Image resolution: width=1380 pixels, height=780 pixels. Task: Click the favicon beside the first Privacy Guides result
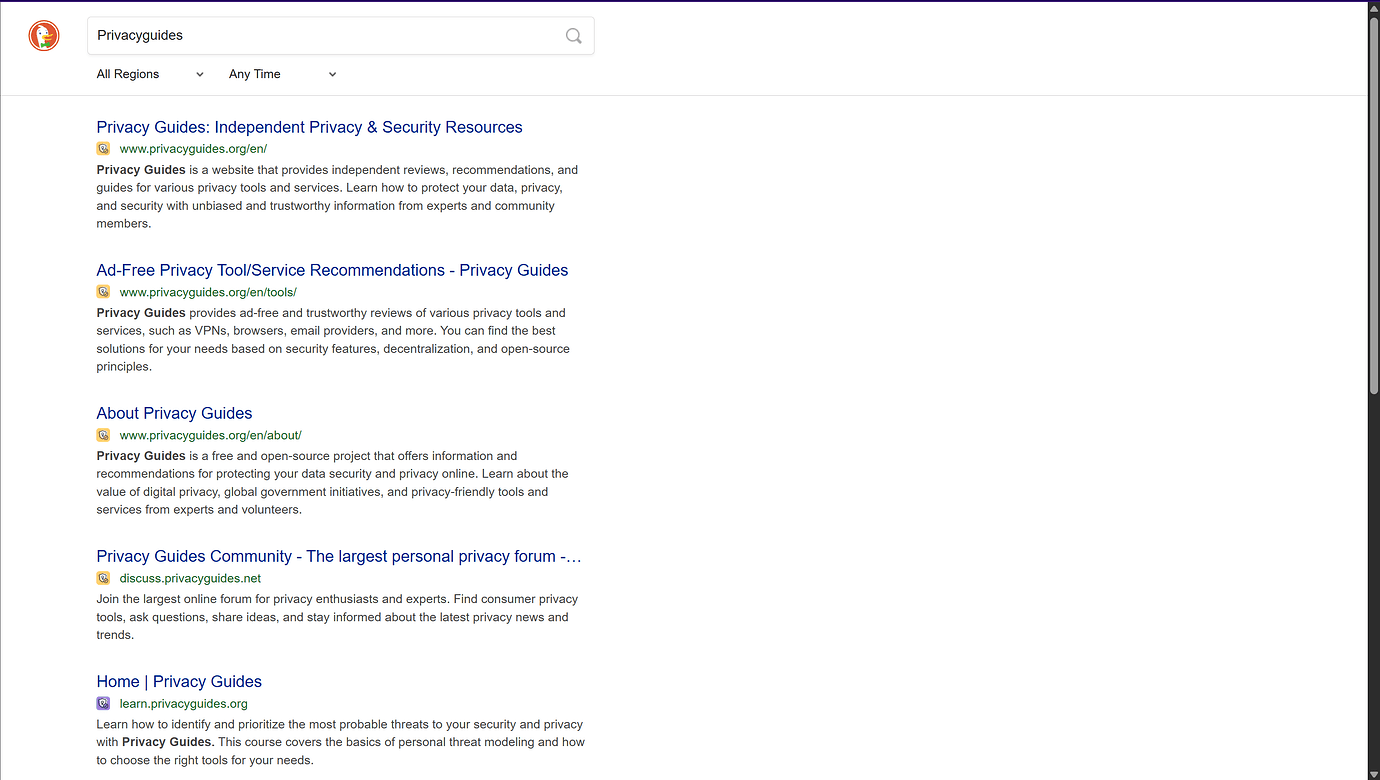tap(104, 148)
